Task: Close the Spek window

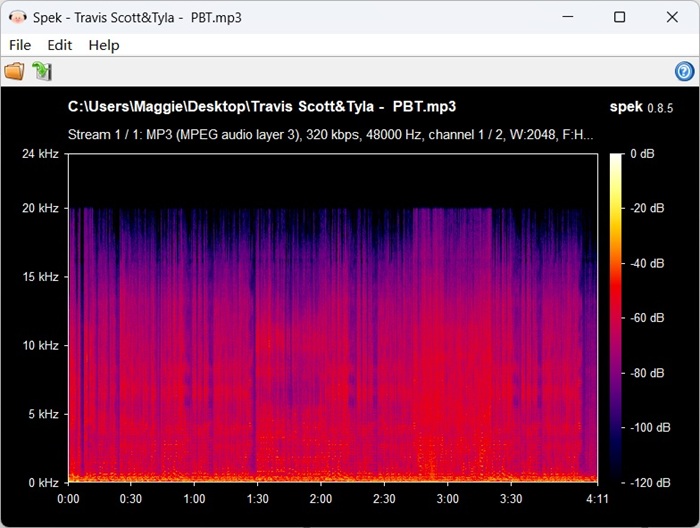Action: (x=672, y=17)
